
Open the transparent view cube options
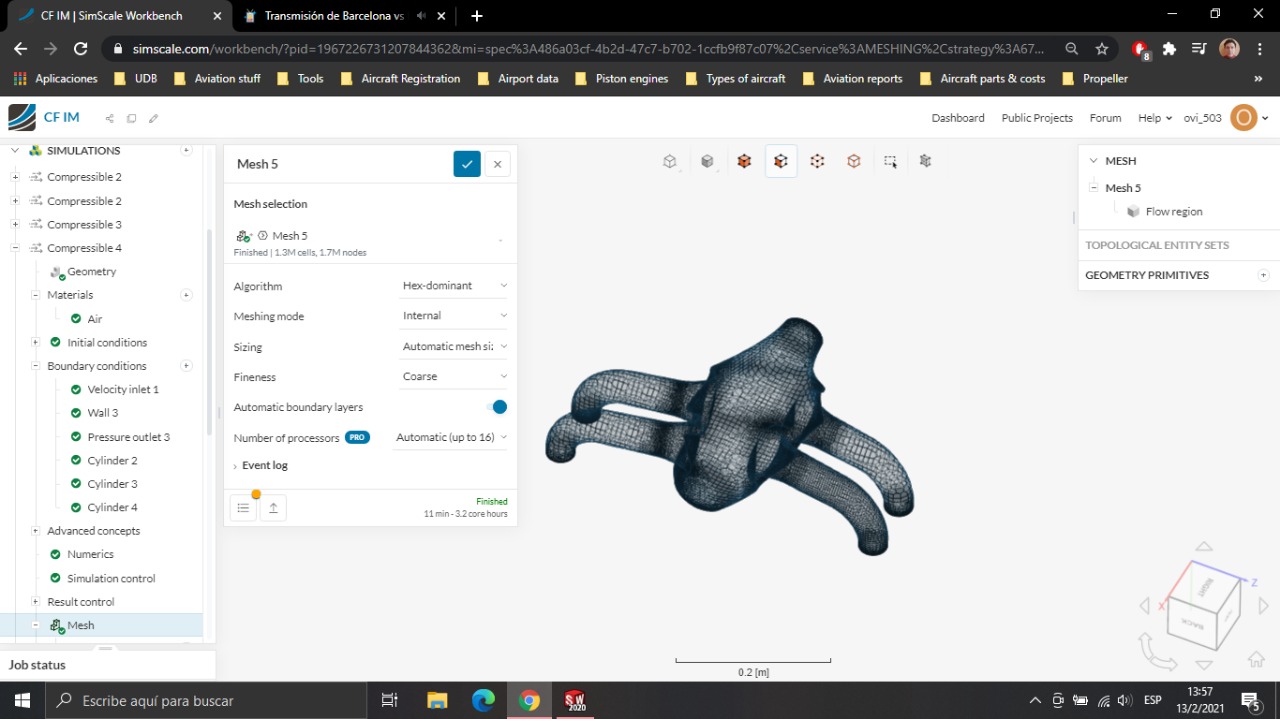tap(670, 161)
